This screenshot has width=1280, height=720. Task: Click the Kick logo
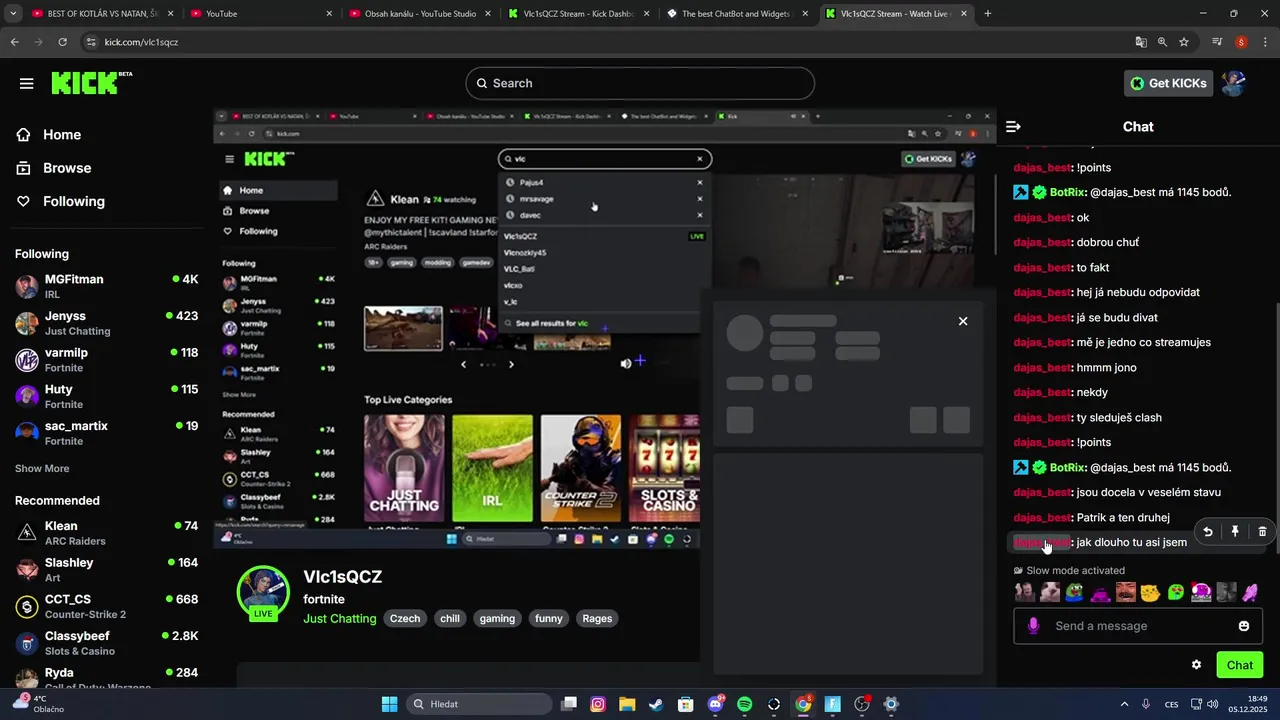coord(91,83)
